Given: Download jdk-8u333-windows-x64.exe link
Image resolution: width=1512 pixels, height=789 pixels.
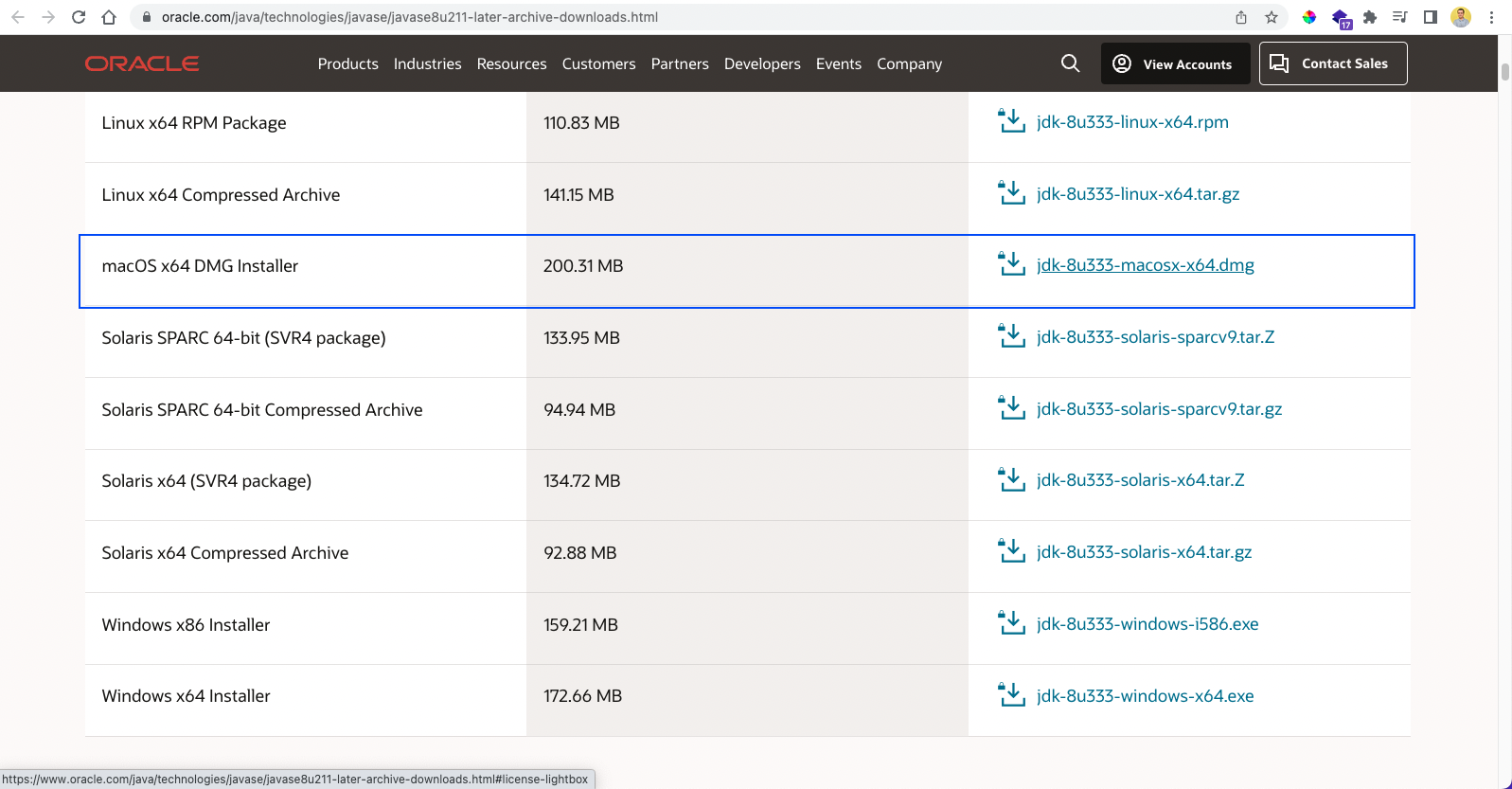Looking at the screenshot, I should (x=1145, y=696).
